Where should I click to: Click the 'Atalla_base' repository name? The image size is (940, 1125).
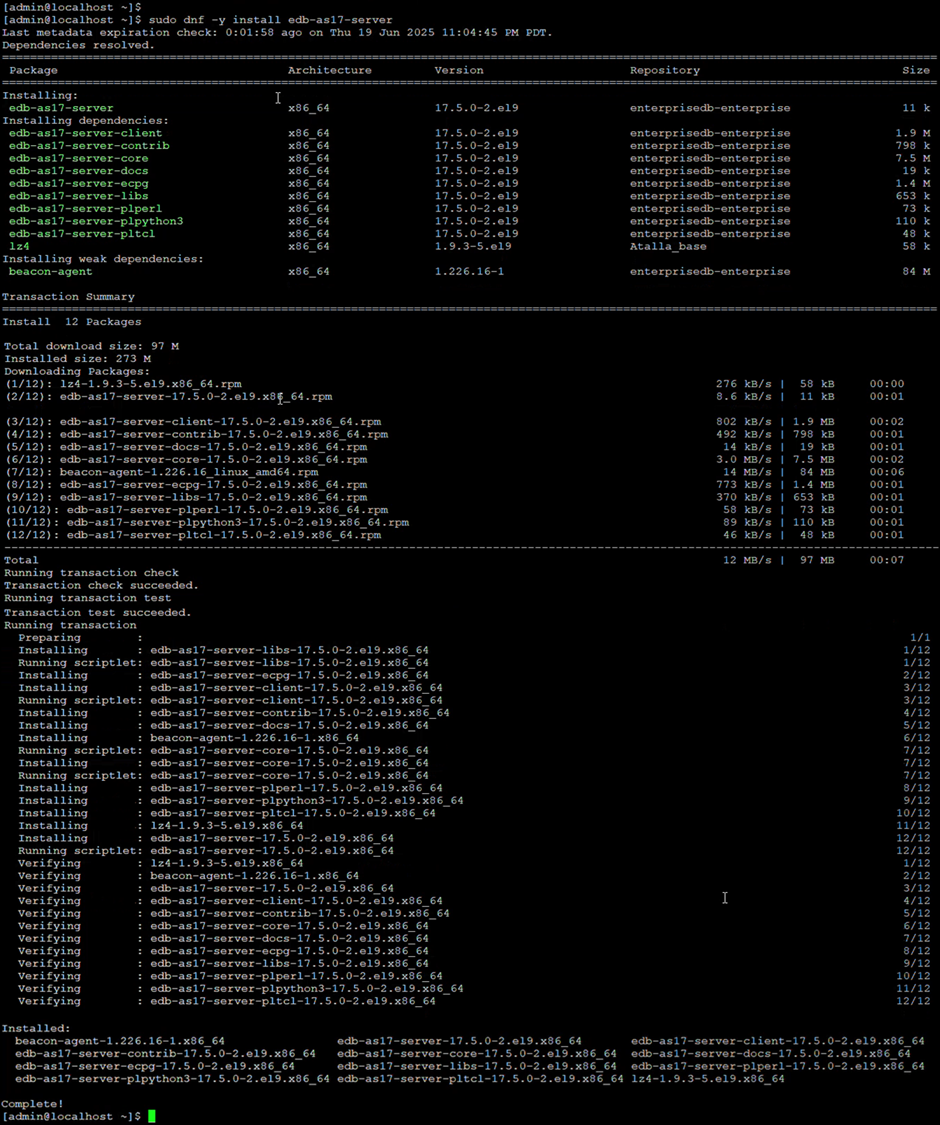668,246
